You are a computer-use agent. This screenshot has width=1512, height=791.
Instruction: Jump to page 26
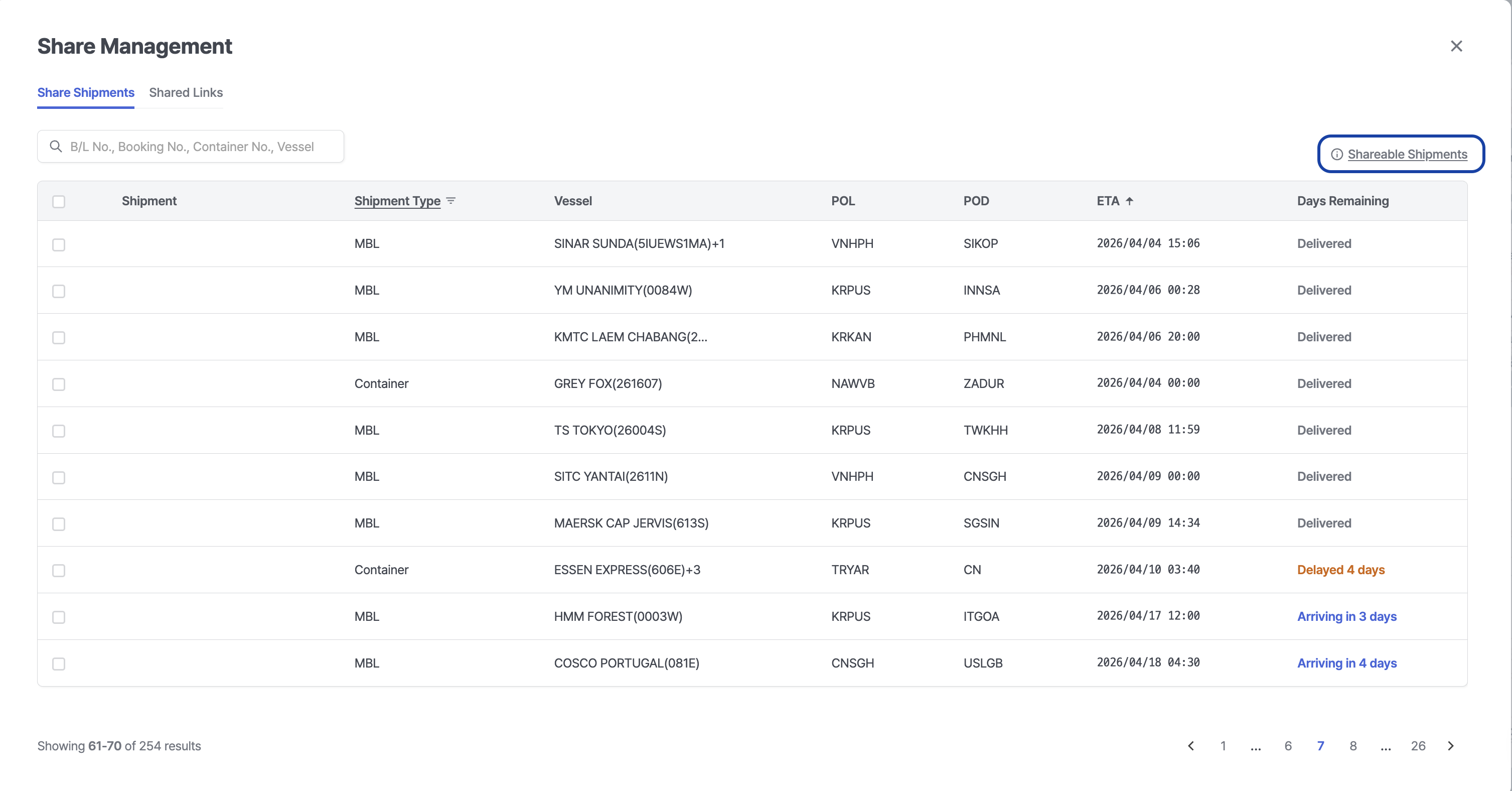pyautogui.click(x=1419, y=746)
